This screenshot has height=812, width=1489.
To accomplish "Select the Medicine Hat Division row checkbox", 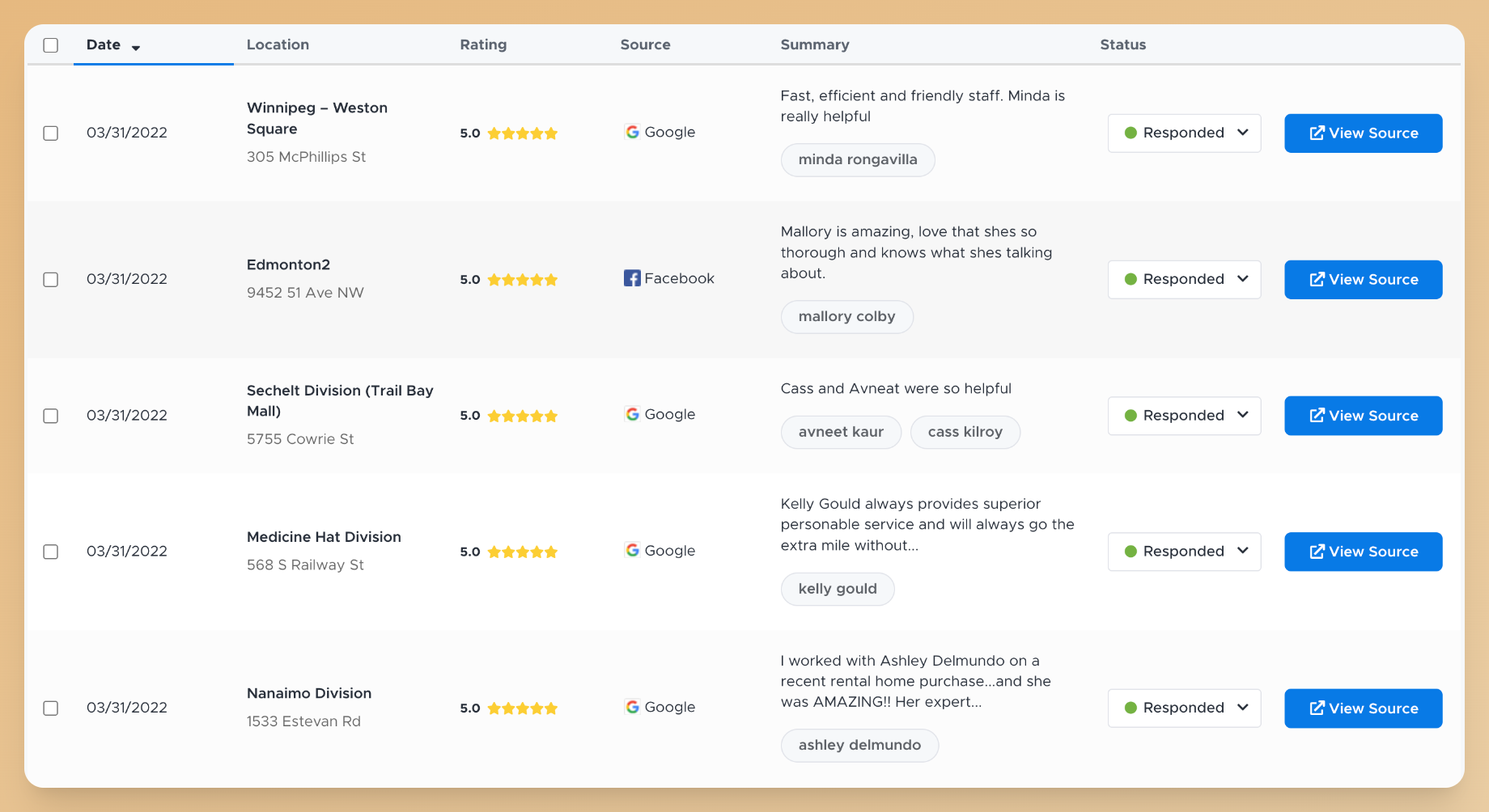I will (51, 552).
